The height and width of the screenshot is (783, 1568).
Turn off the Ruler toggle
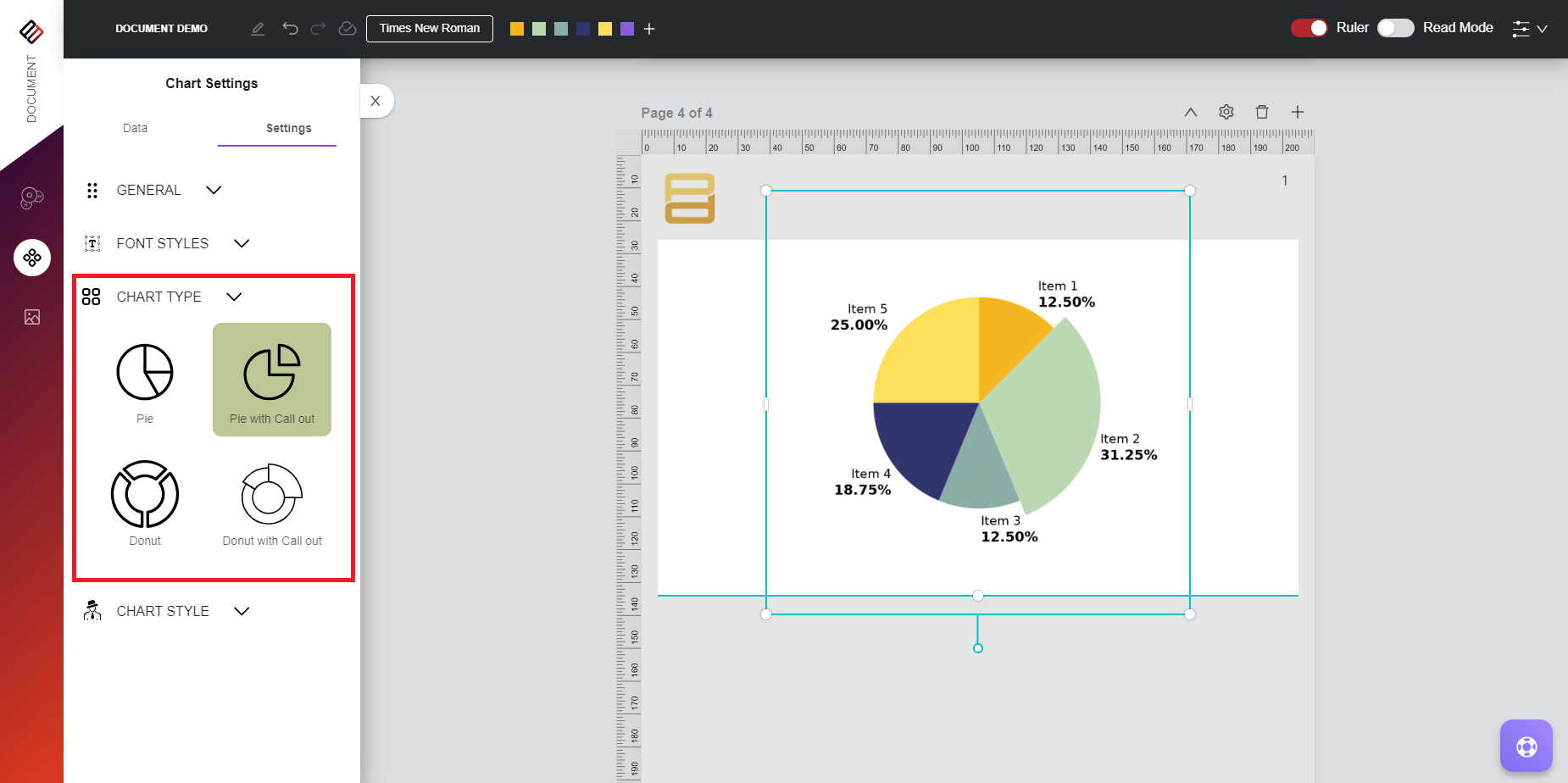click(x=1309, y=28)
